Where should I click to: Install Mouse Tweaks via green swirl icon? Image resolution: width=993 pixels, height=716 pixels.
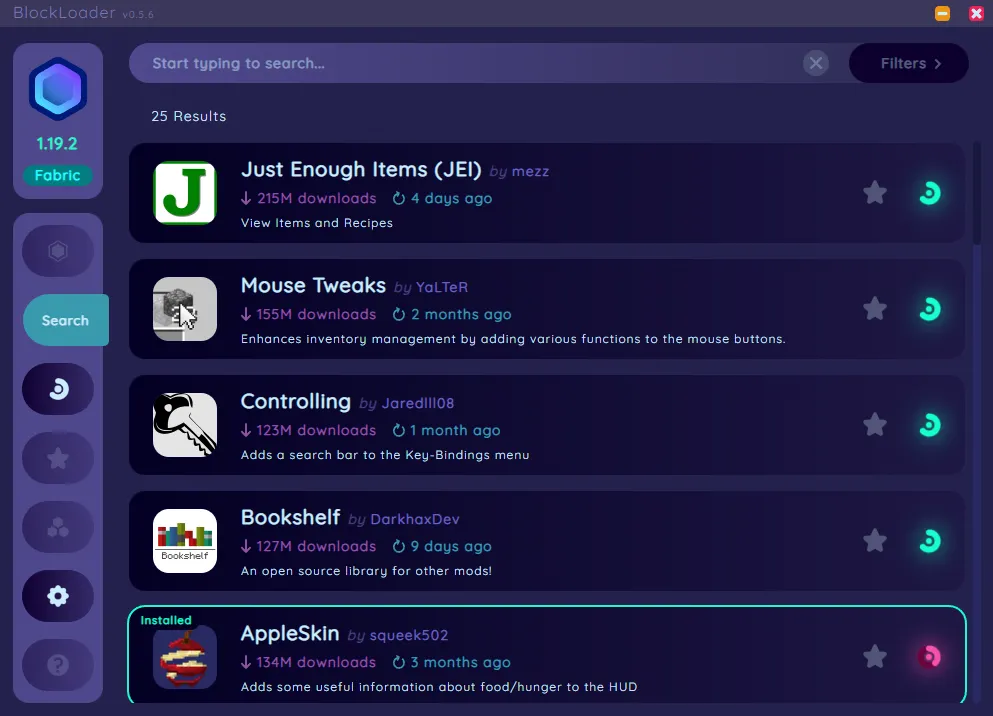[x=930, y=309]
